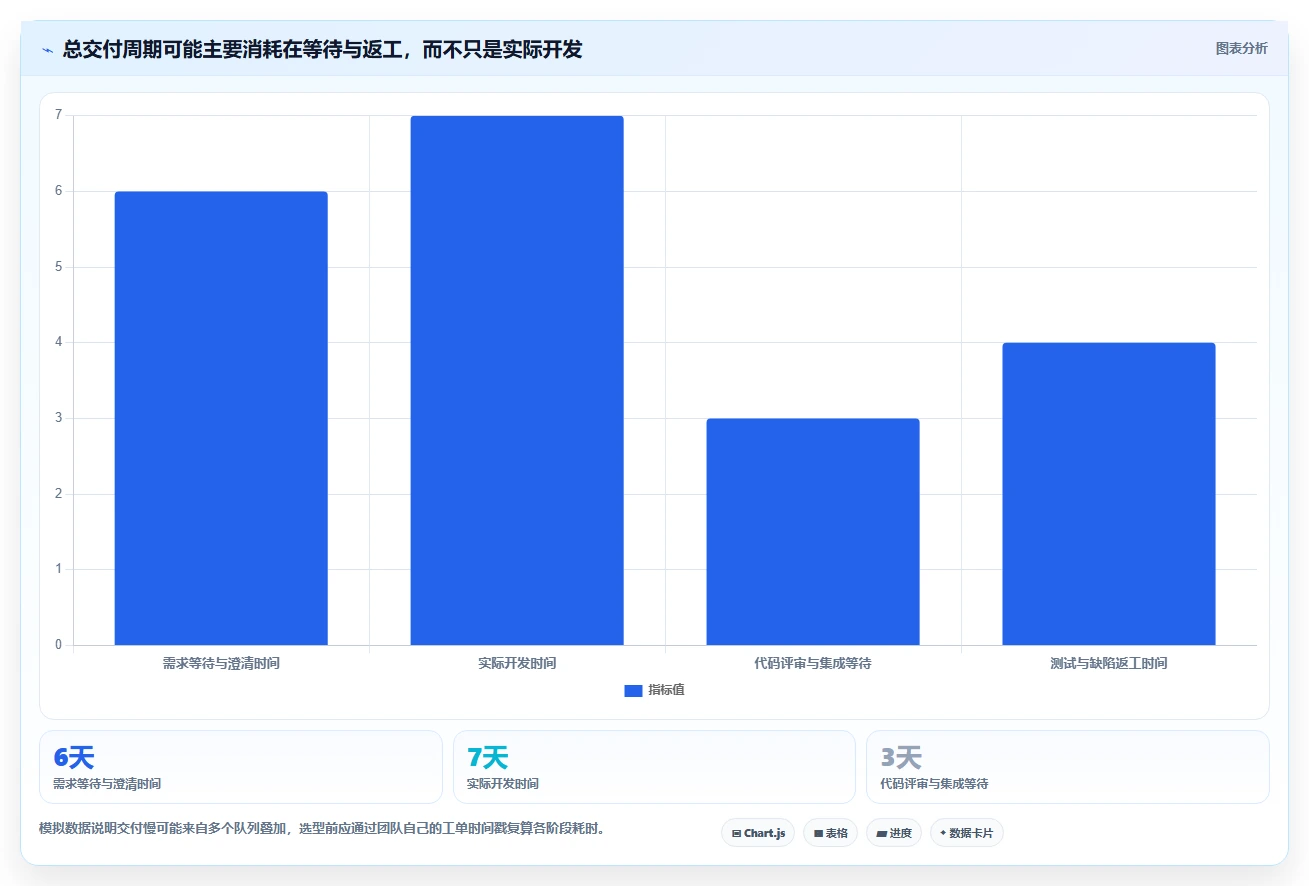This screenshot has width=1309, height=886.
Task: Click the 3天 value text
Action: click(x=901, y=757)
